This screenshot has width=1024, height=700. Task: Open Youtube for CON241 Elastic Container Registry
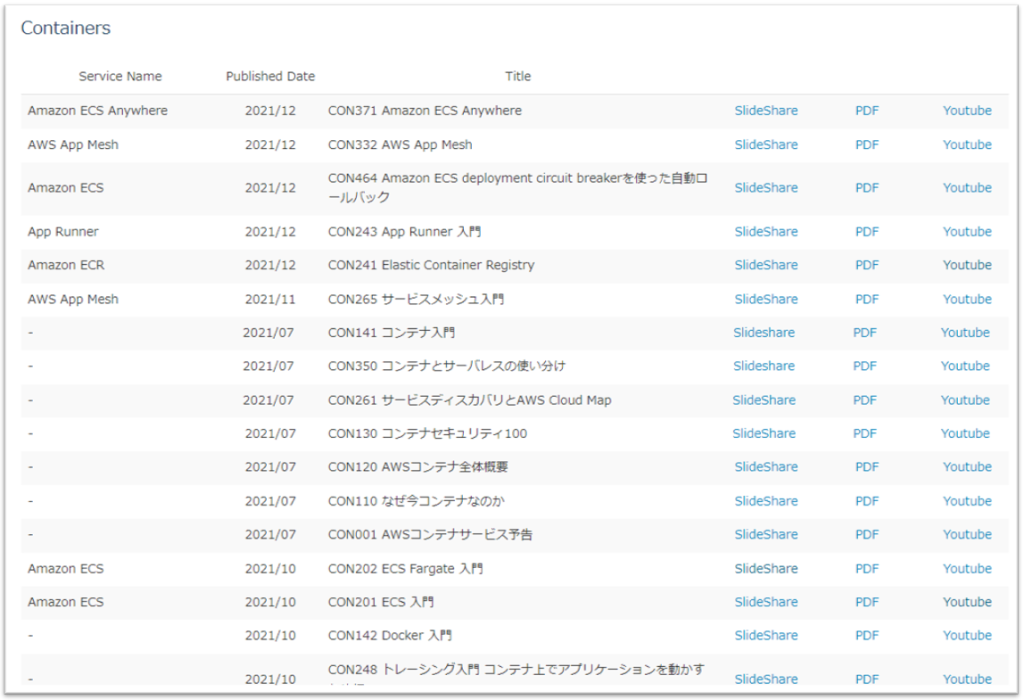pyautogui.click(x=967, y=264)
